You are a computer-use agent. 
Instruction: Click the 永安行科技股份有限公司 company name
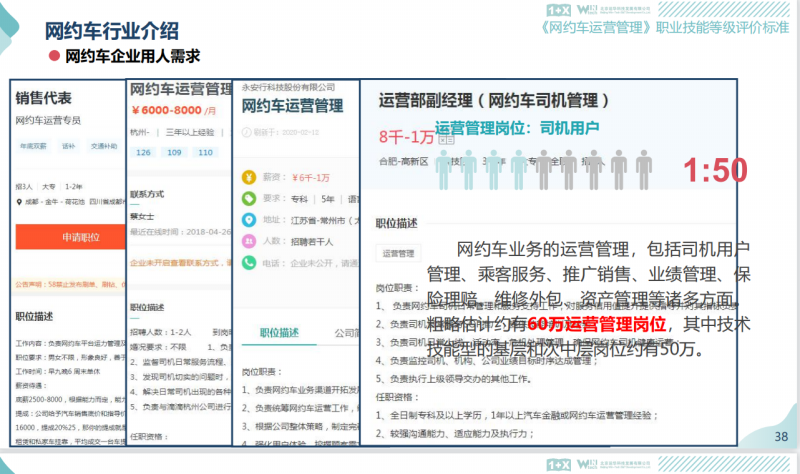click(x=284, y=88)
